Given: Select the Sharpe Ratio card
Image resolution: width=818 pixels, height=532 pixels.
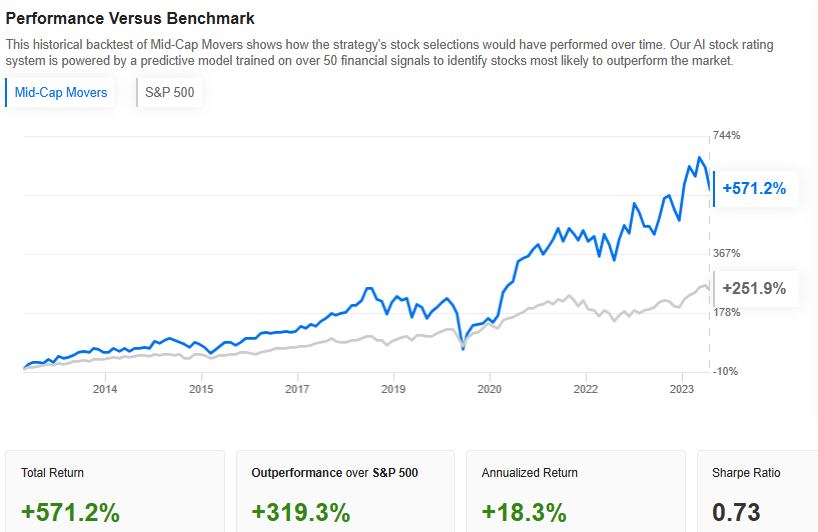Looking at the screenshot, I should click(x=757, y=491).
